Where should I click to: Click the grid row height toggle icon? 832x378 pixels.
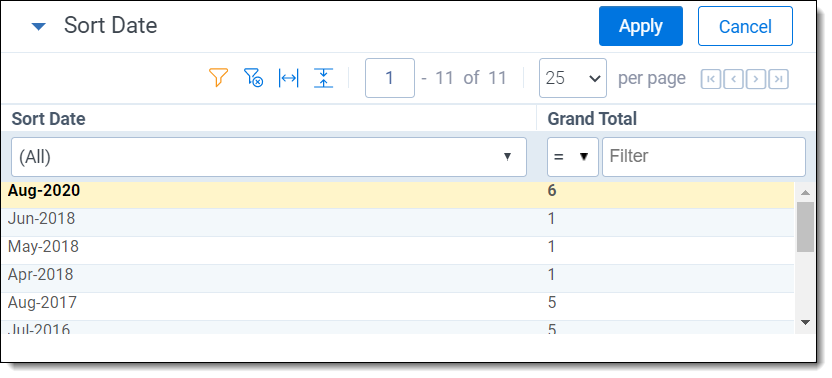coord(323,78)
